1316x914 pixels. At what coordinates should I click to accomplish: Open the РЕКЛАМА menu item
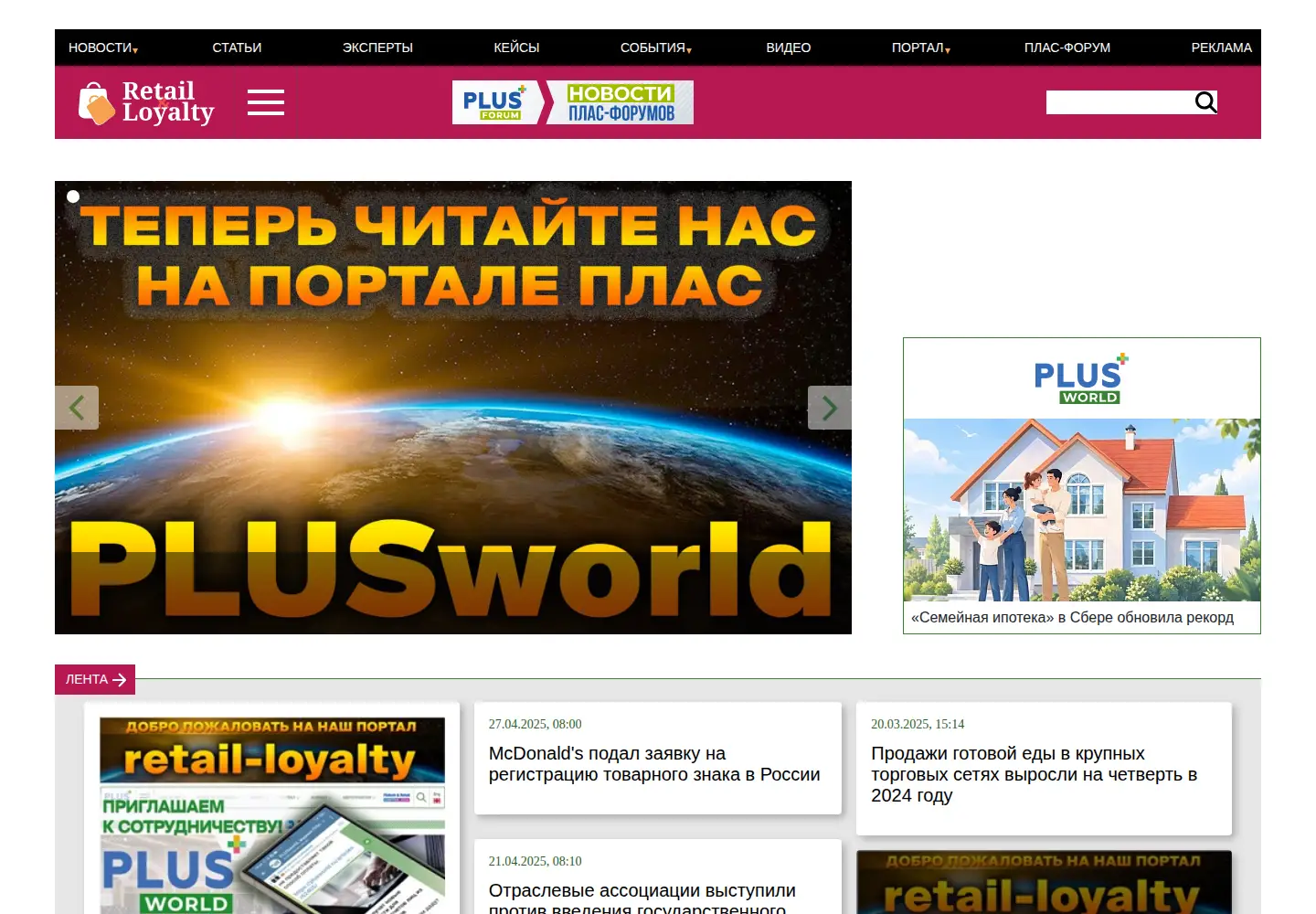(x=1222, y=48)
